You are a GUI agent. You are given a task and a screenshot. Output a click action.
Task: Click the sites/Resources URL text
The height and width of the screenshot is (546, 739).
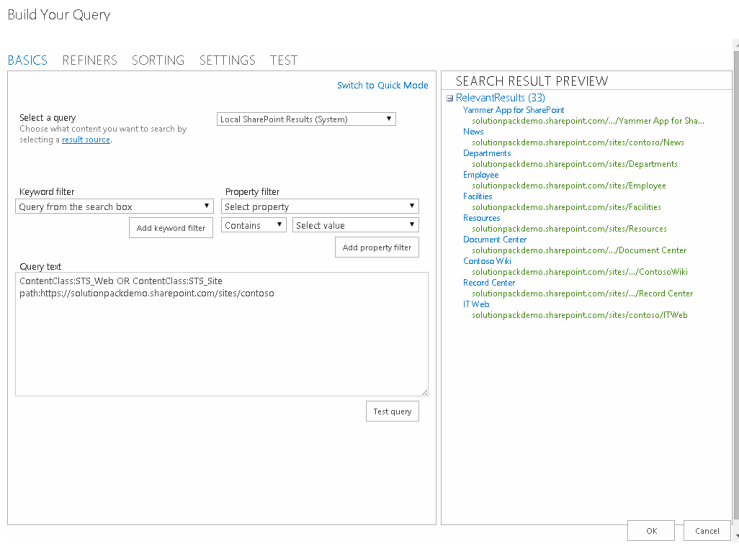click(x=569, y=229)
